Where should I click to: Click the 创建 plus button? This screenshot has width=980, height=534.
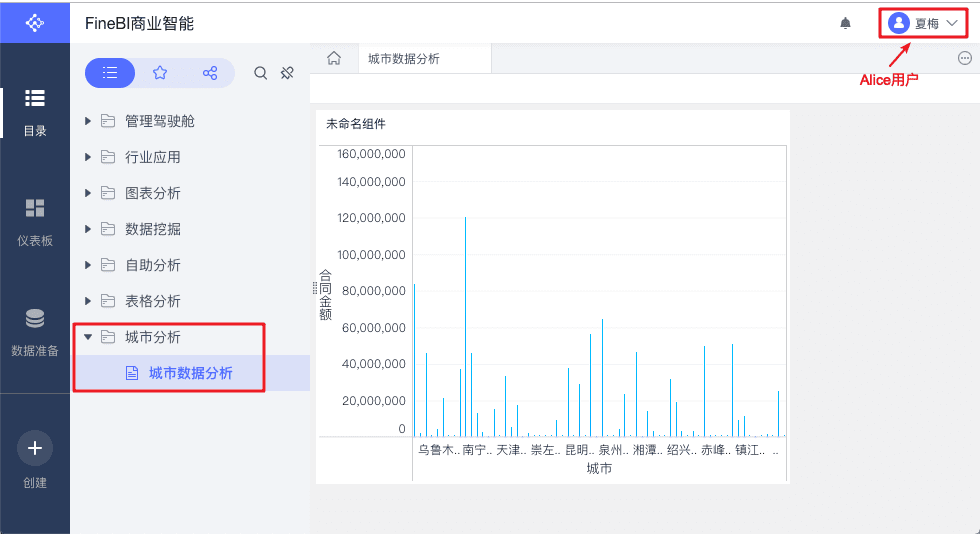[34, 448]
